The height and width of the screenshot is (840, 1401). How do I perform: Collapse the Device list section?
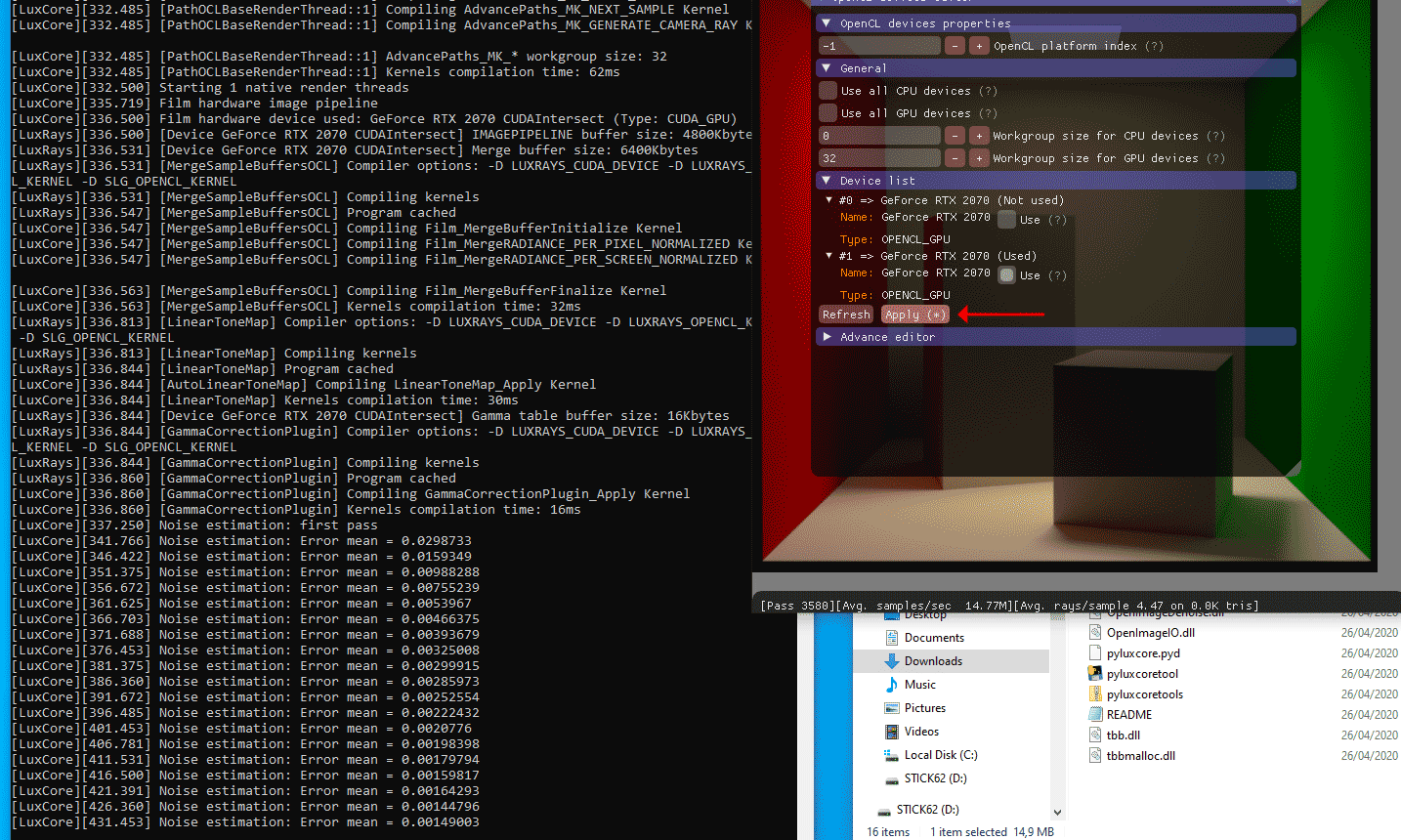828,181
